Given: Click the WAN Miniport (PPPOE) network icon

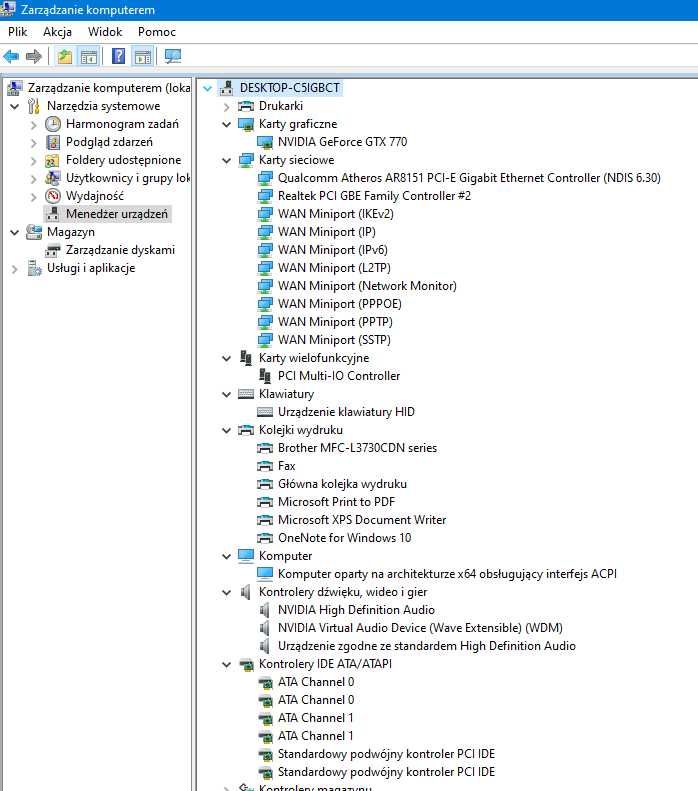Looking at the screenshot, I should (265, 304).
